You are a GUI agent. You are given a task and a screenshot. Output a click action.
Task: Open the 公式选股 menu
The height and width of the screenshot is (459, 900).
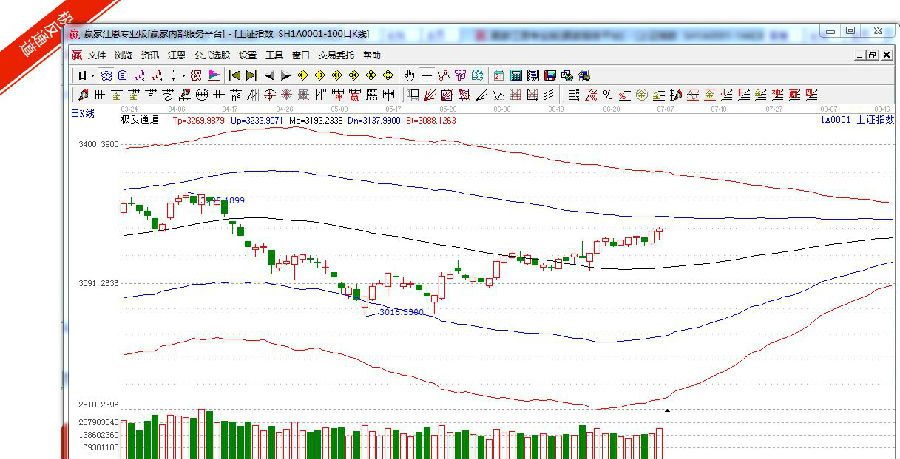(x=212, y=55)
